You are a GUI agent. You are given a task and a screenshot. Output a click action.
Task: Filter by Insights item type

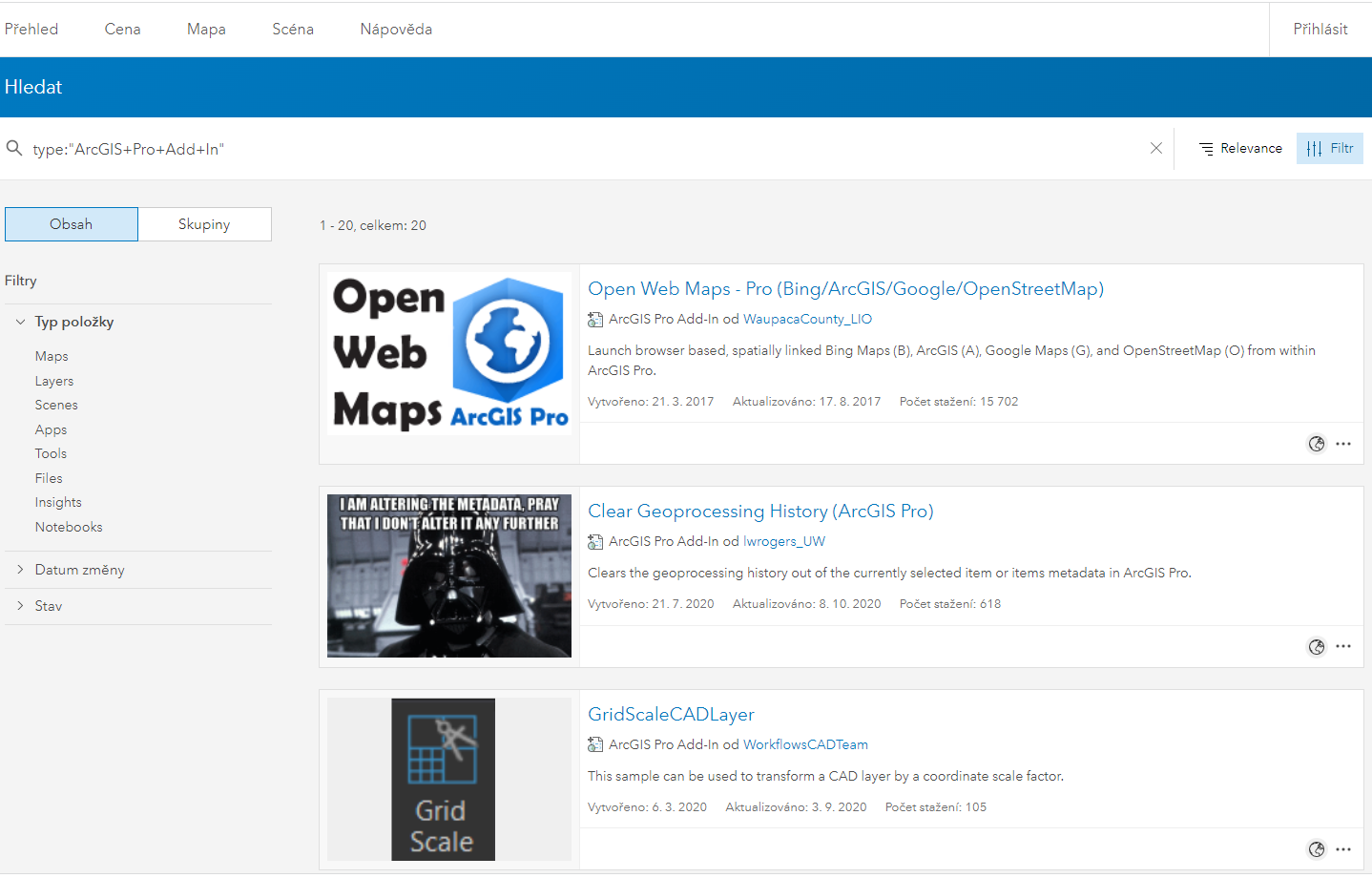tap(58, 502)
